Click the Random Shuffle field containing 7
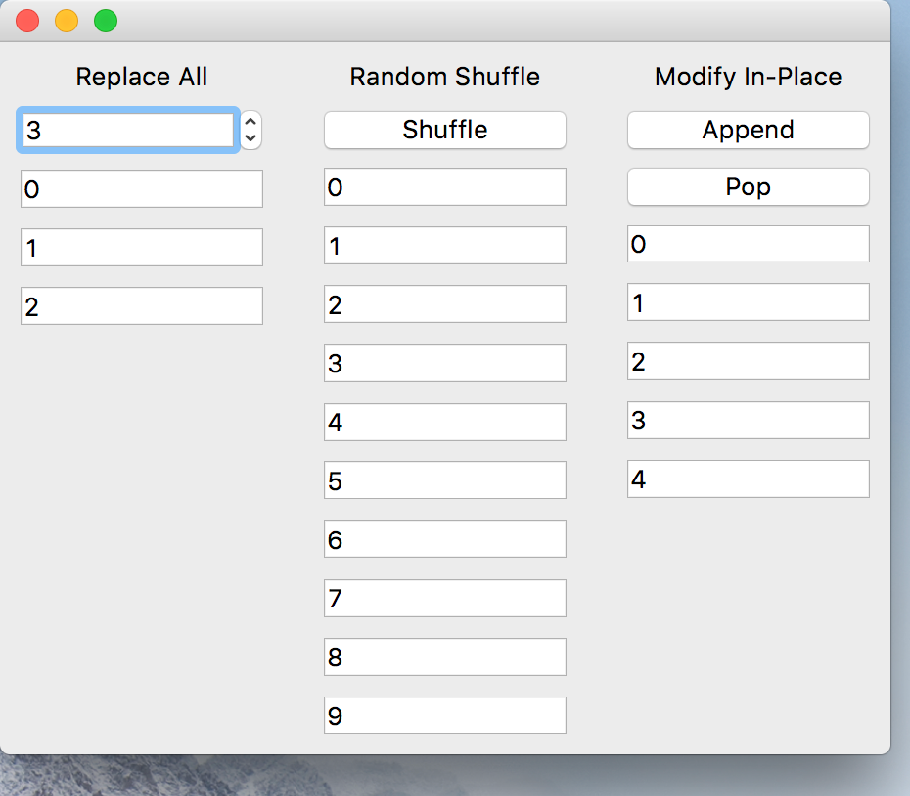Image resolution: width=910 pixels, height=796 pixels. 445,598
